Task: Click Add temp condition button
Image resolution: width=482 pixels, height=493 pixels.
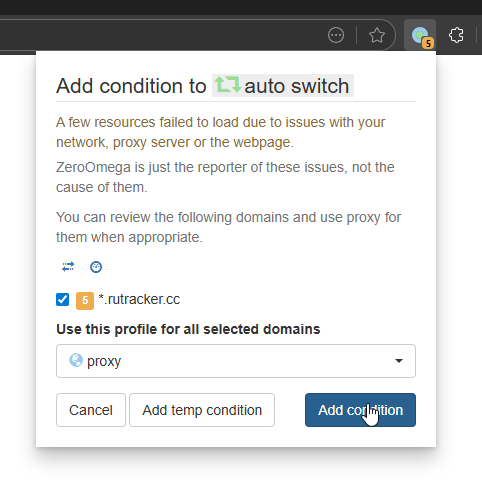Action: click(x=202, y=410)
